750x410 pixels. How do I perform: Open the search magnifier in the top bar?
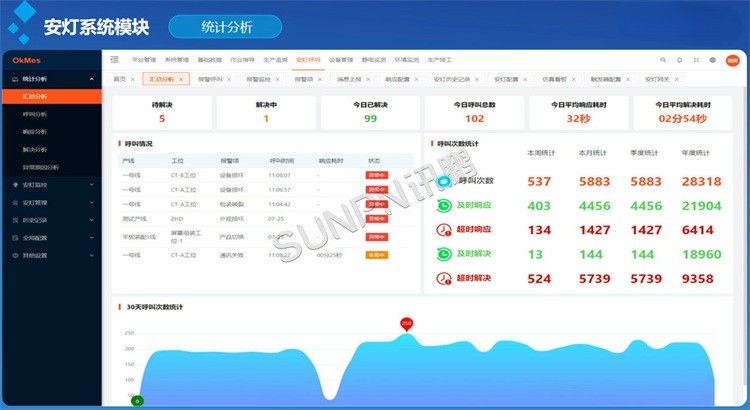tap(663, 60)
